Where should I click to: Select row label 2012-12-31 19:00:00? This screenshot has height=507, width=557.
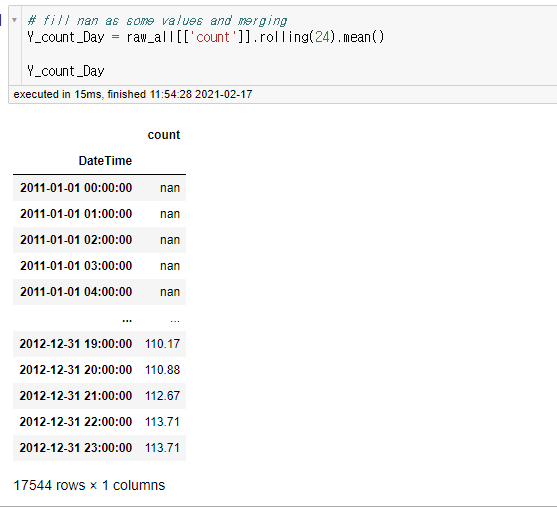click(x=76, y=344)
